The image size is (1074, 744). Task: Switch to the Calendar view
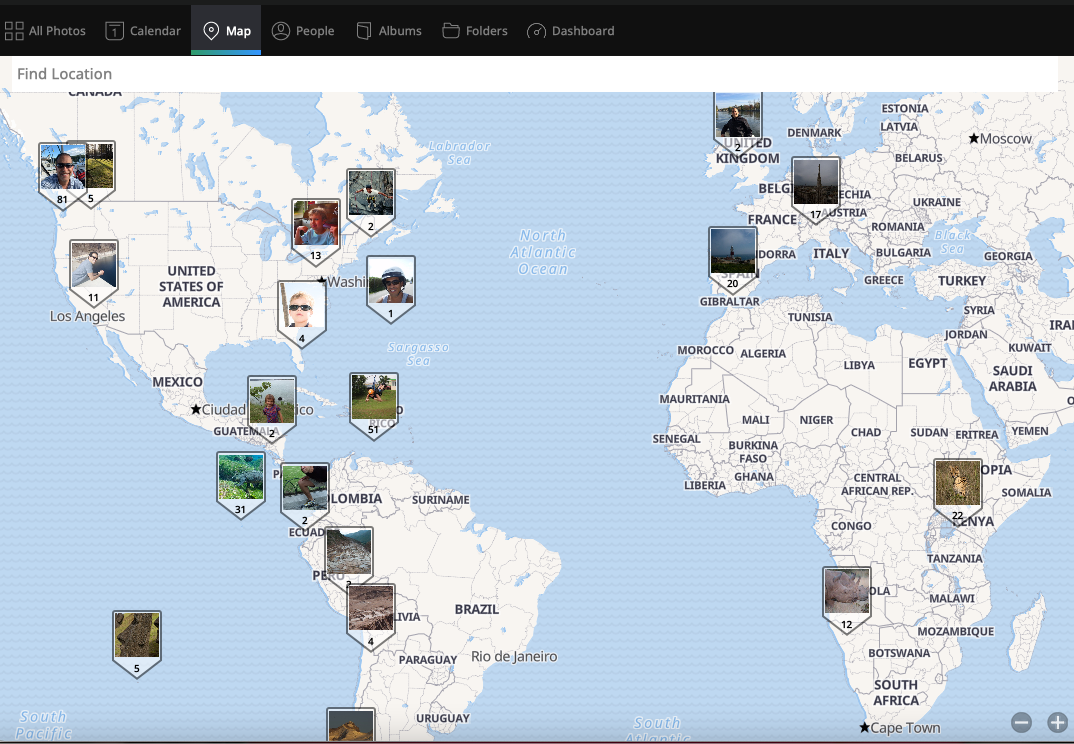click(143, 31)
